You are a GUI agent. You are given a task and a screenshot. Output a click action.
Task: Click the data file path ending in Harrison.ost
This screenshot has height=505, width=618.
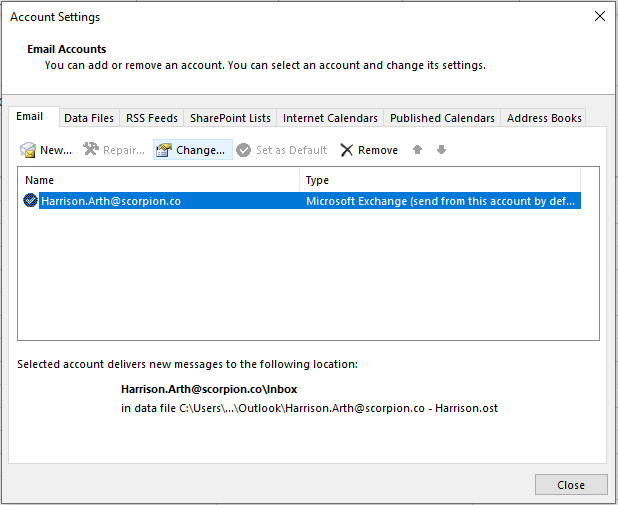309,408
